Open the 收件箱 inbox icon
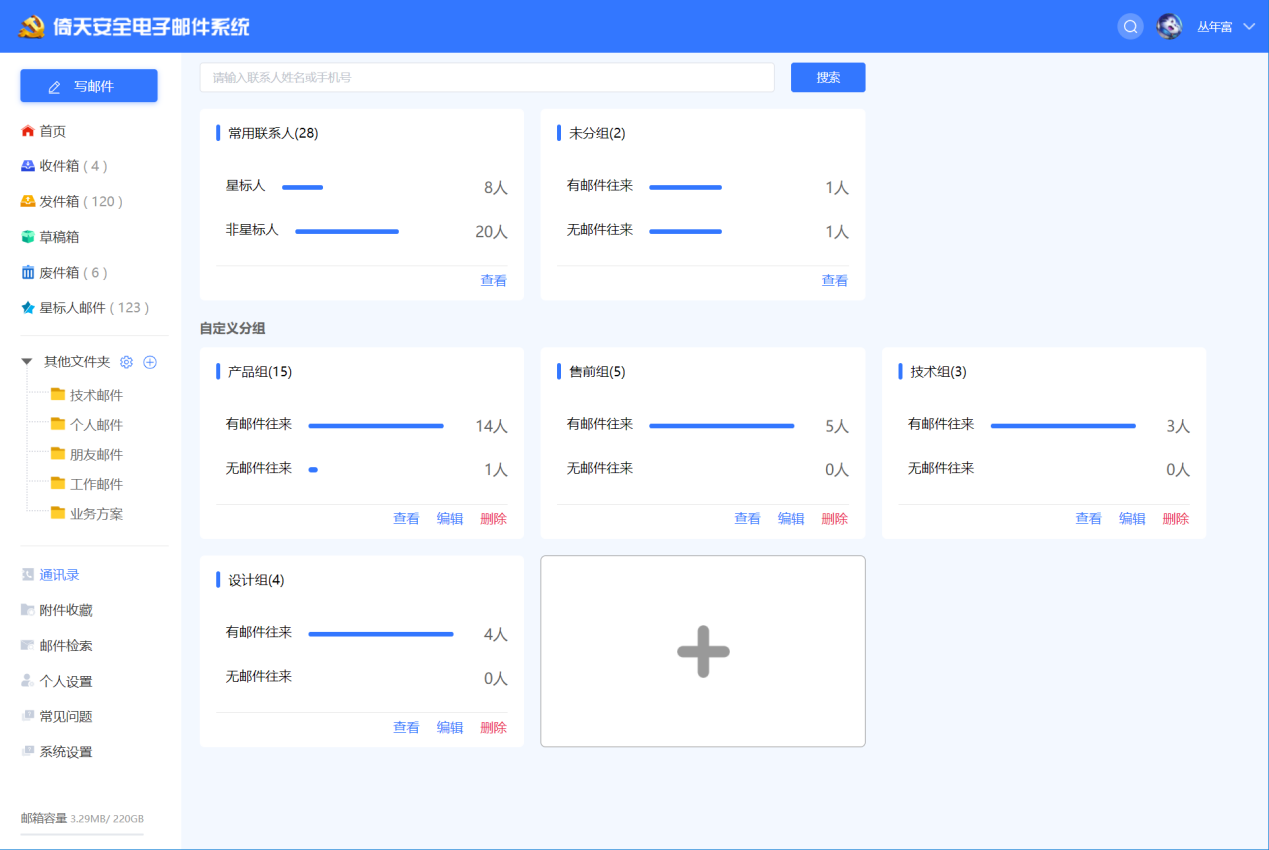1269x850 pixels. (x=28, y=166)
